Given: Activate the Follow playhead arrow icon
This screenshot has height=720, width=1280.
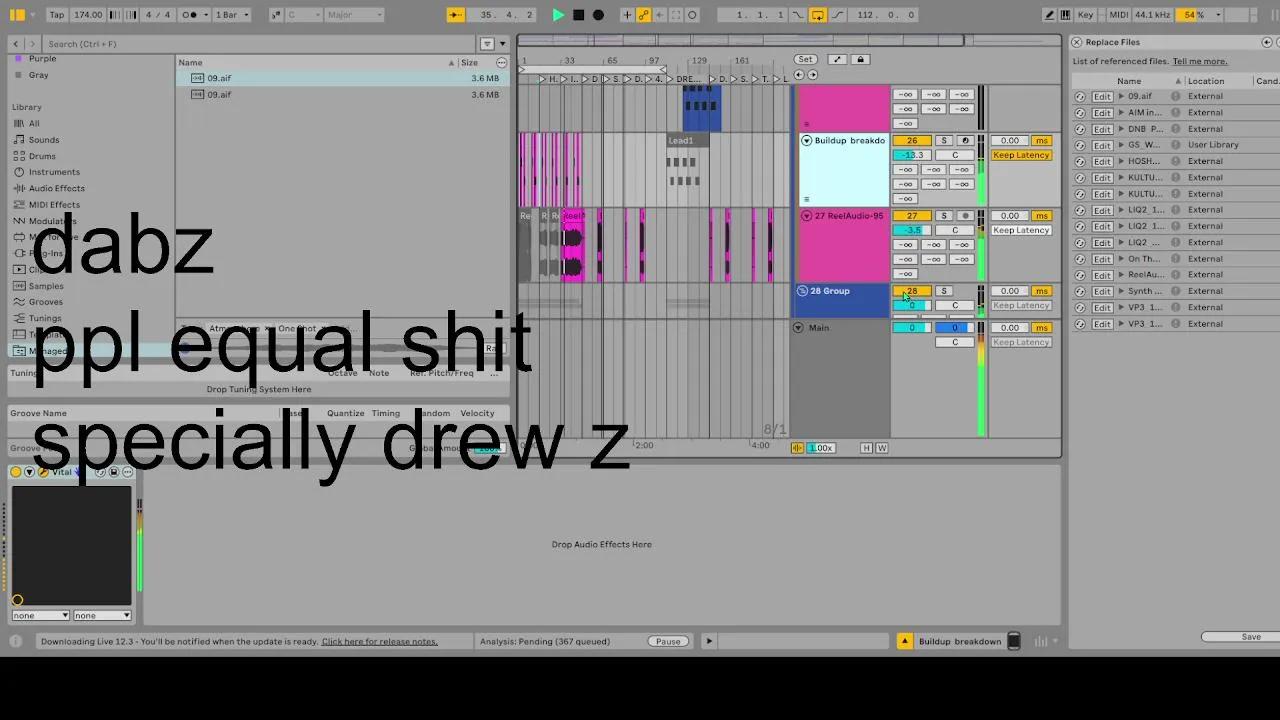Looking at the screenshot, I should click(x=660, y=14).
